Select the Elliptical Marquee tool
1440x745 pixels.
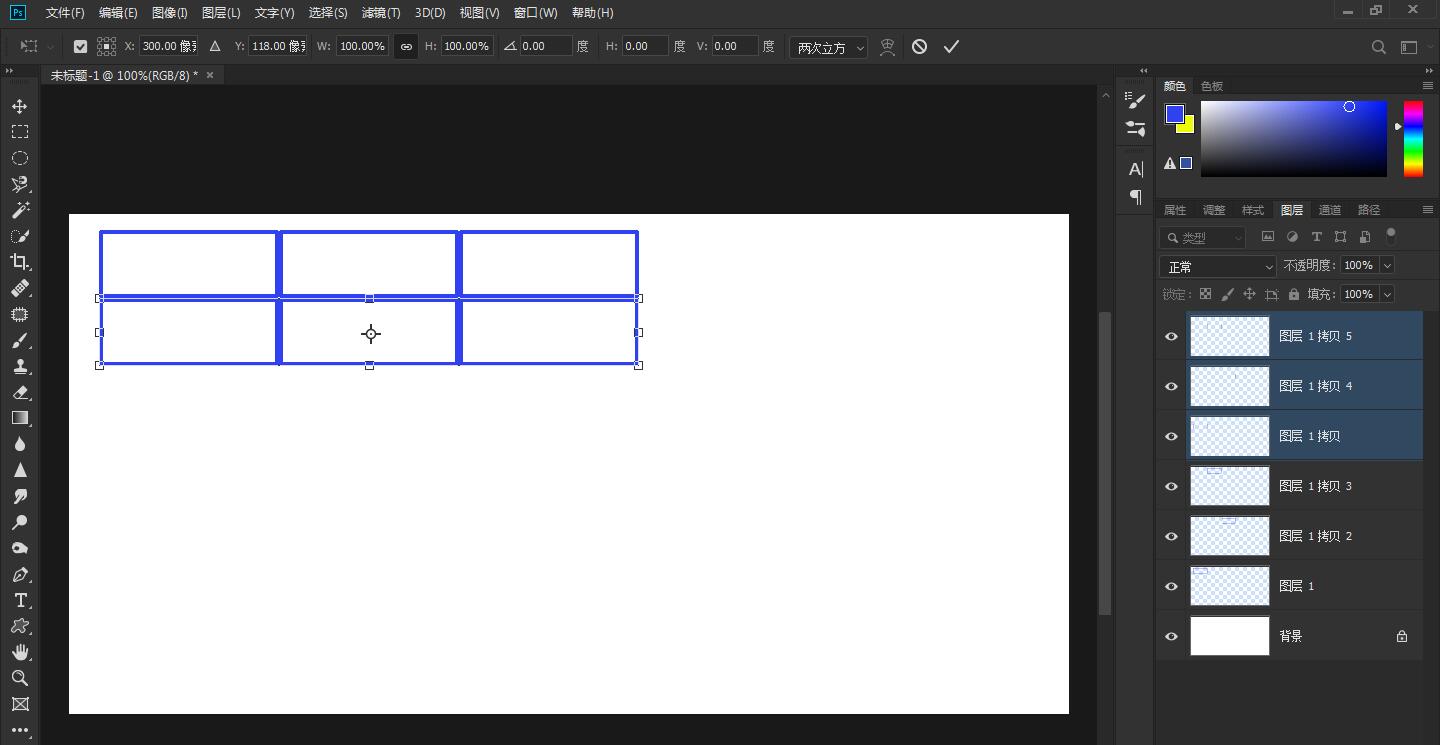[20, 158]
